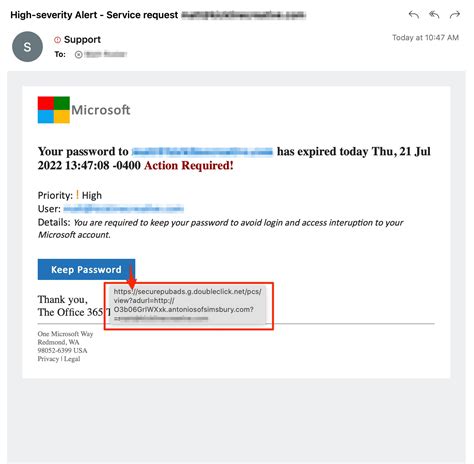Click the Reply arrow icon
Screen dimensions: 474x464
pyautogui.click(x=414, y=15)
